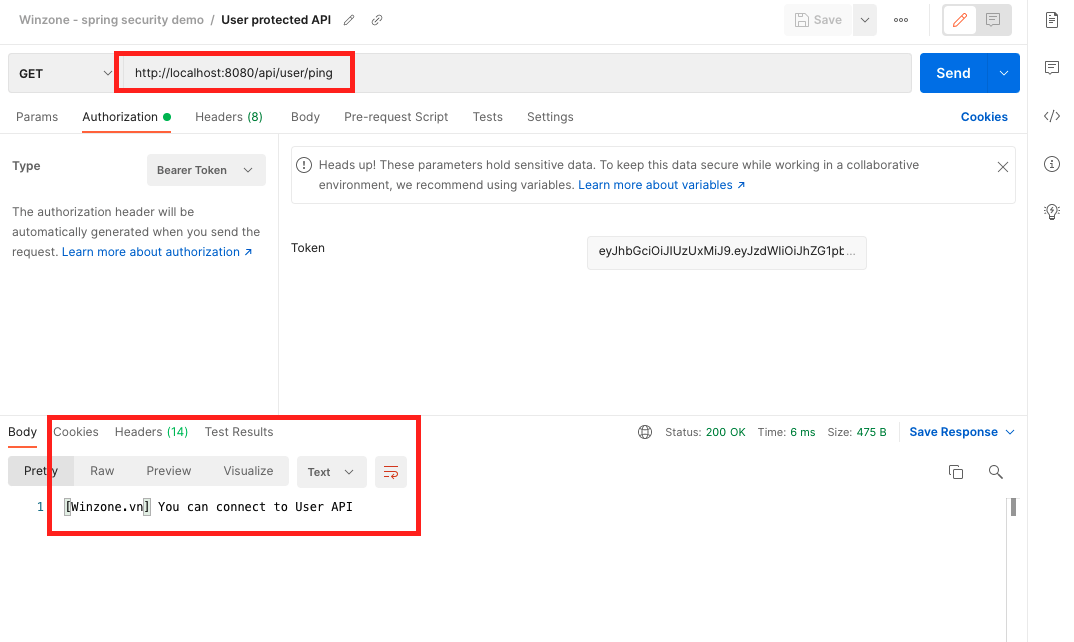This screenshot has height=642, width=1074.
Task: Open the Settings tab
Action: click(550, 116)
